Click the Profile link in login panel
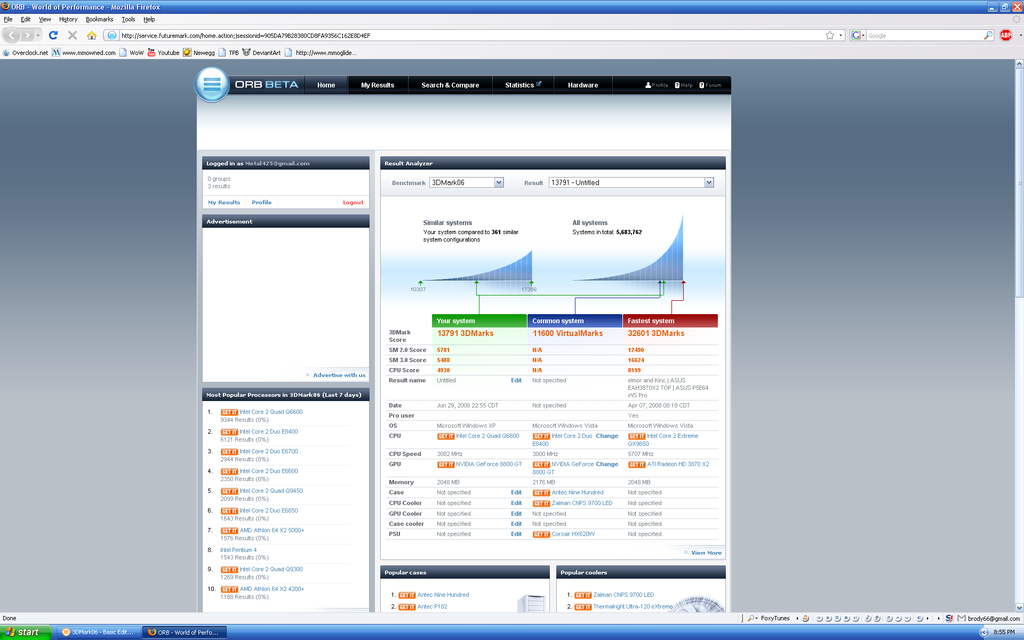 tap(261, 202)
